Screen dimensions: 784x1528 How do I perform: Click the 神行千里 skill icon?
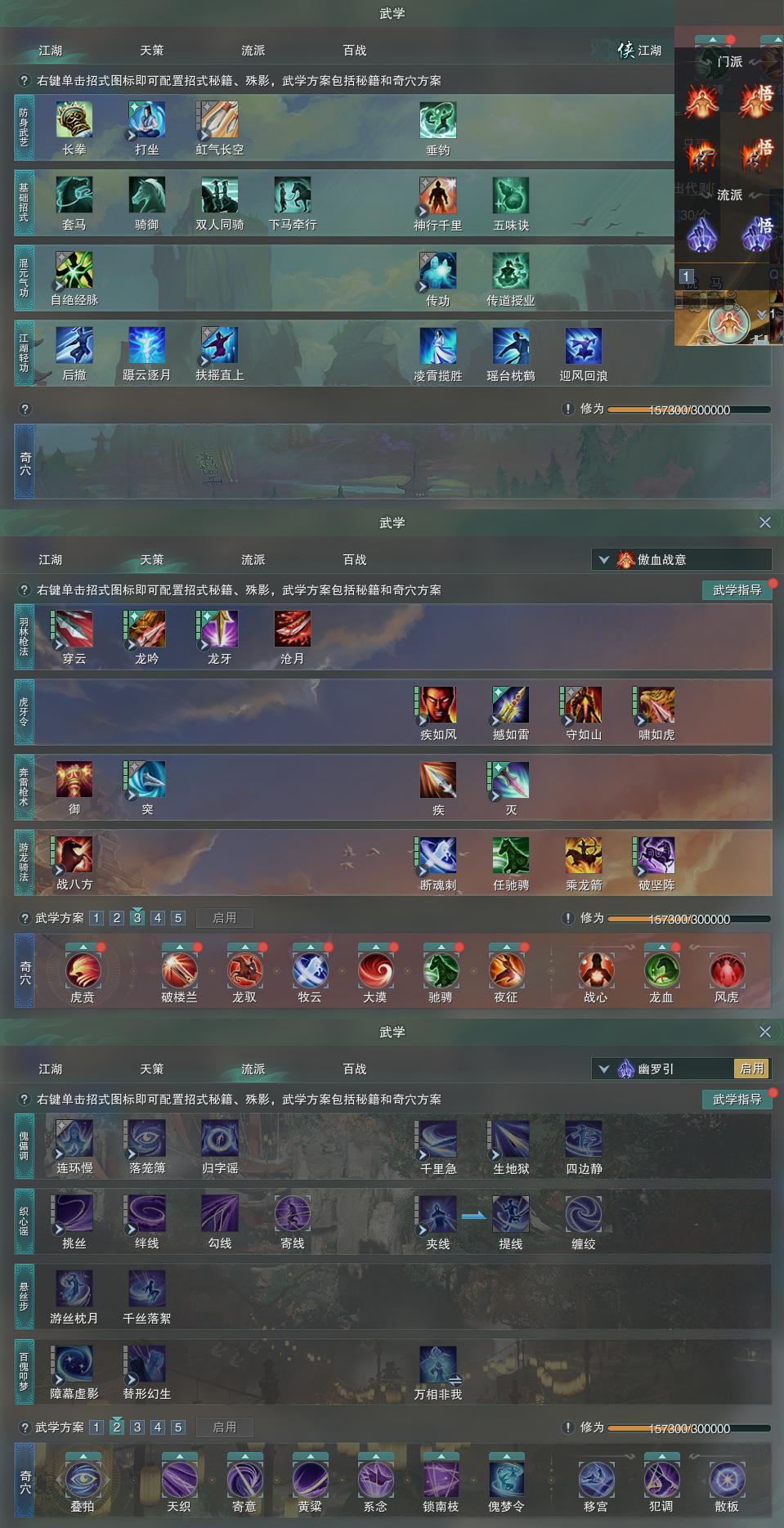[438, 195]
